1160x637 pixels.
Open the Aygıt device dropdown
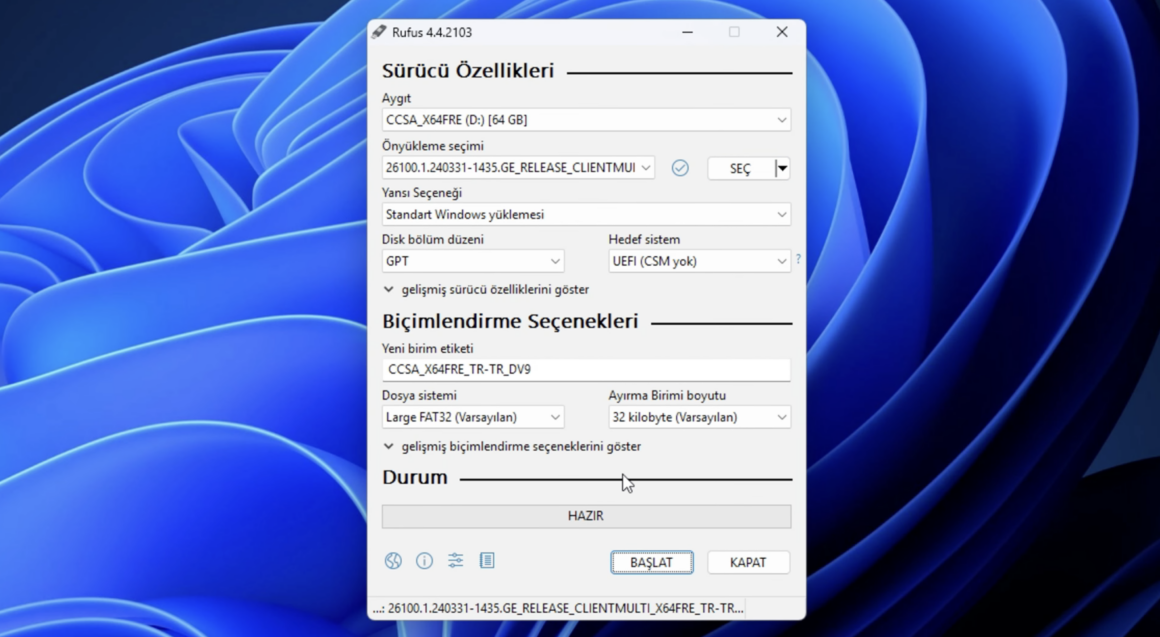pos(586,120)
